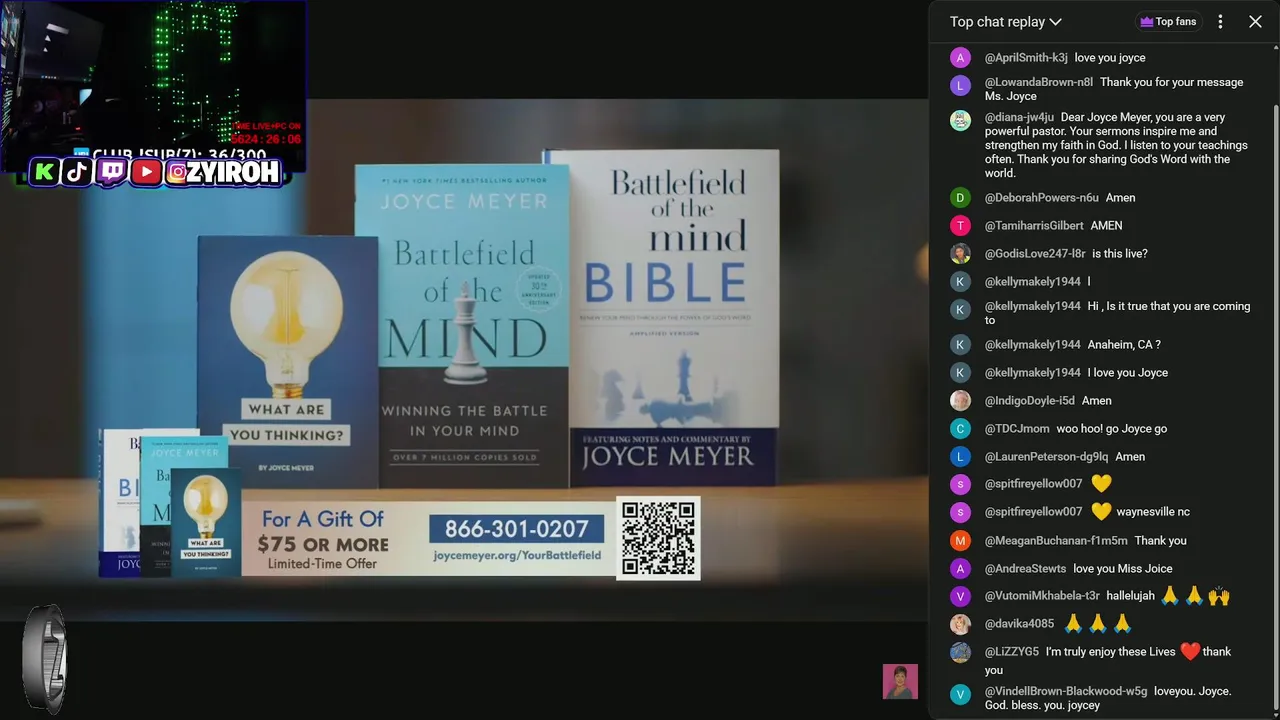Click @DeborahPowers-n6u's green avatar

[x=960, y=198]
